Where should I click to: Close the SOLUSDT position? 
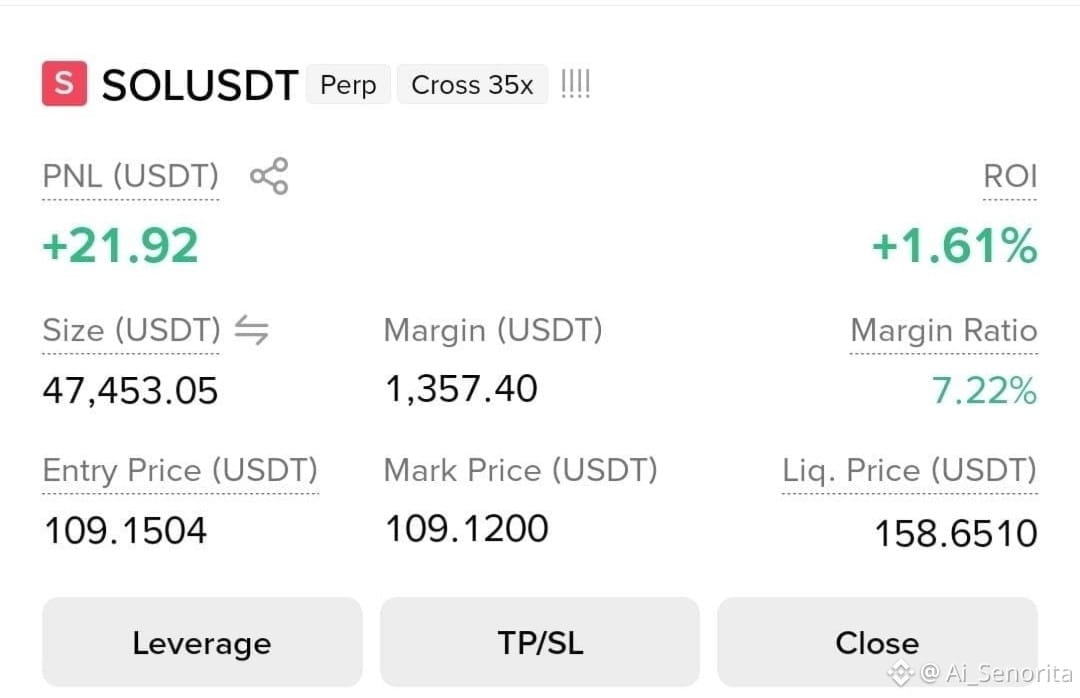[877, 642]
